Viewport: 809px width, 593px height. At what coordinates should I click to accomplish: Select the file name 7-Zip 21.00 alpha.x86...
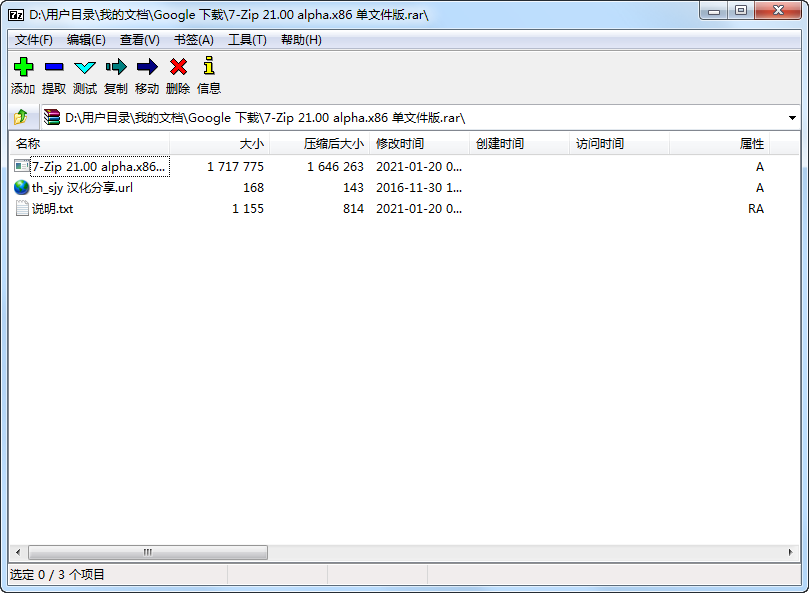(x=99, y=167)
